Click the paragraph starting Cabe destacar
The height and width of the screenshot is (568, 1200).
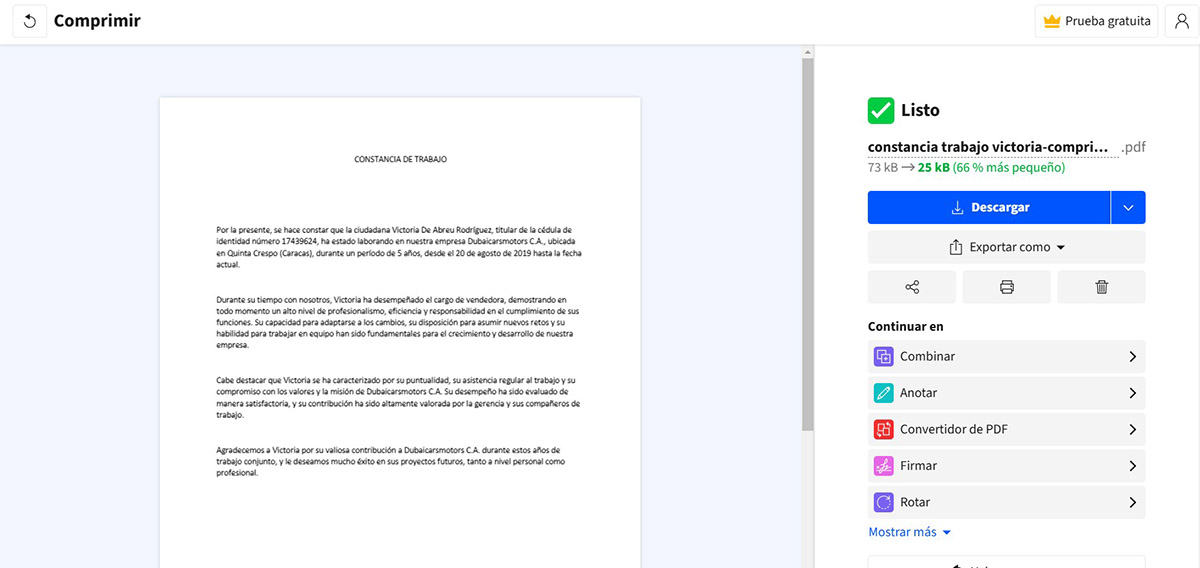point(398,397)
